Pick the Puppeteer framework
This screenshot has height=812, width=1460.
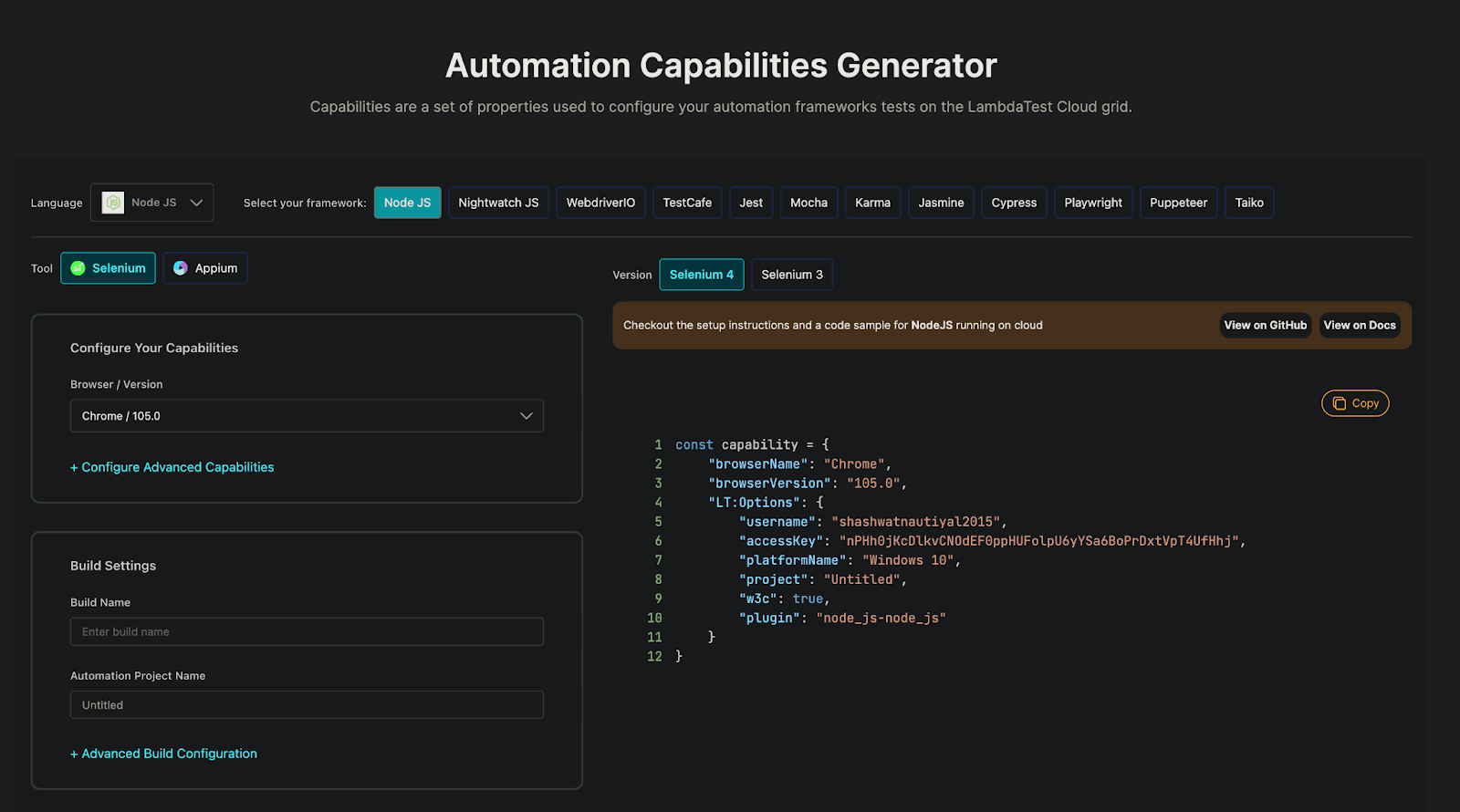click(1178, 203)
